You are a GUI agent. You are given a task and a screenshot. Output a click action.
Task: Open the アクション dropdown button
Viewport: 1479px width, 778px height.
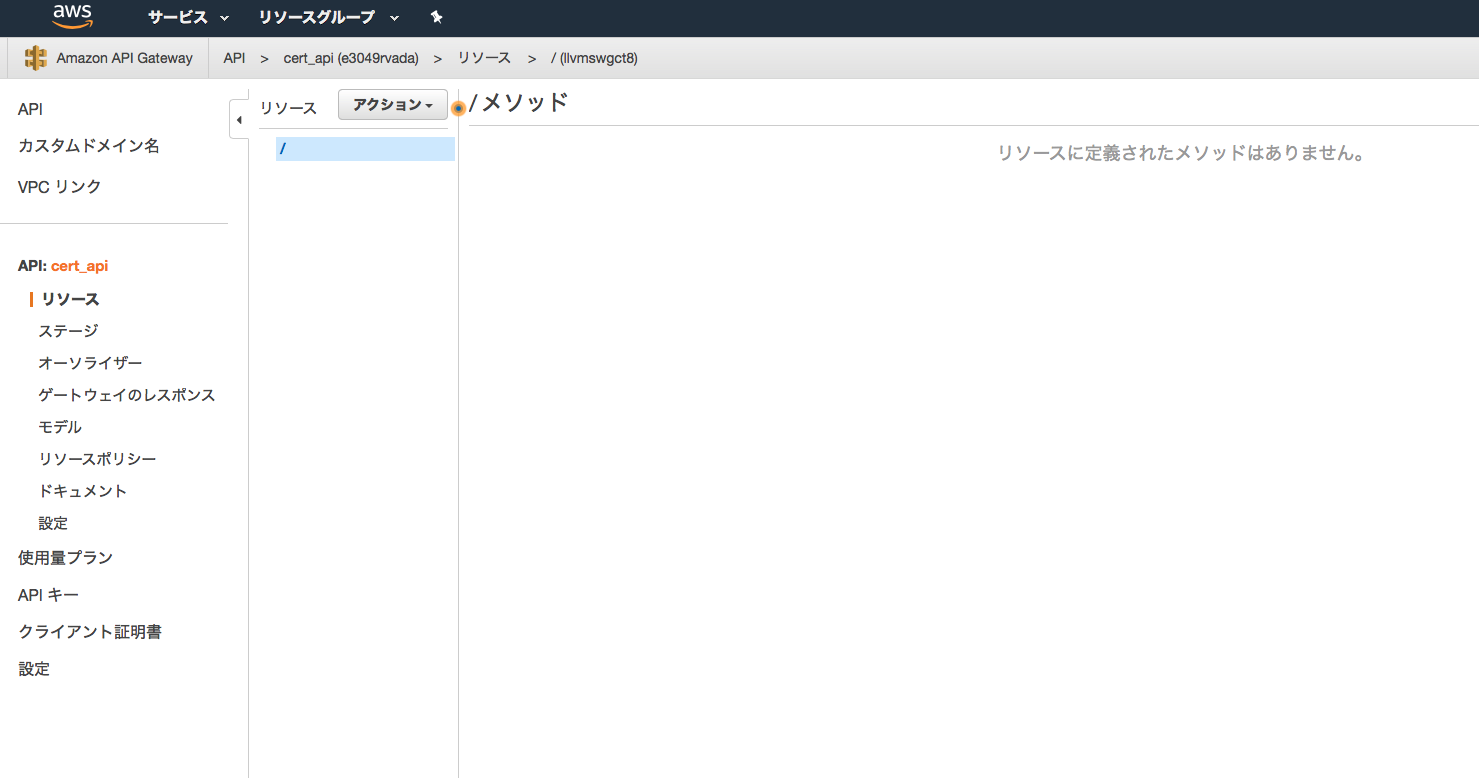coord(393,105)
